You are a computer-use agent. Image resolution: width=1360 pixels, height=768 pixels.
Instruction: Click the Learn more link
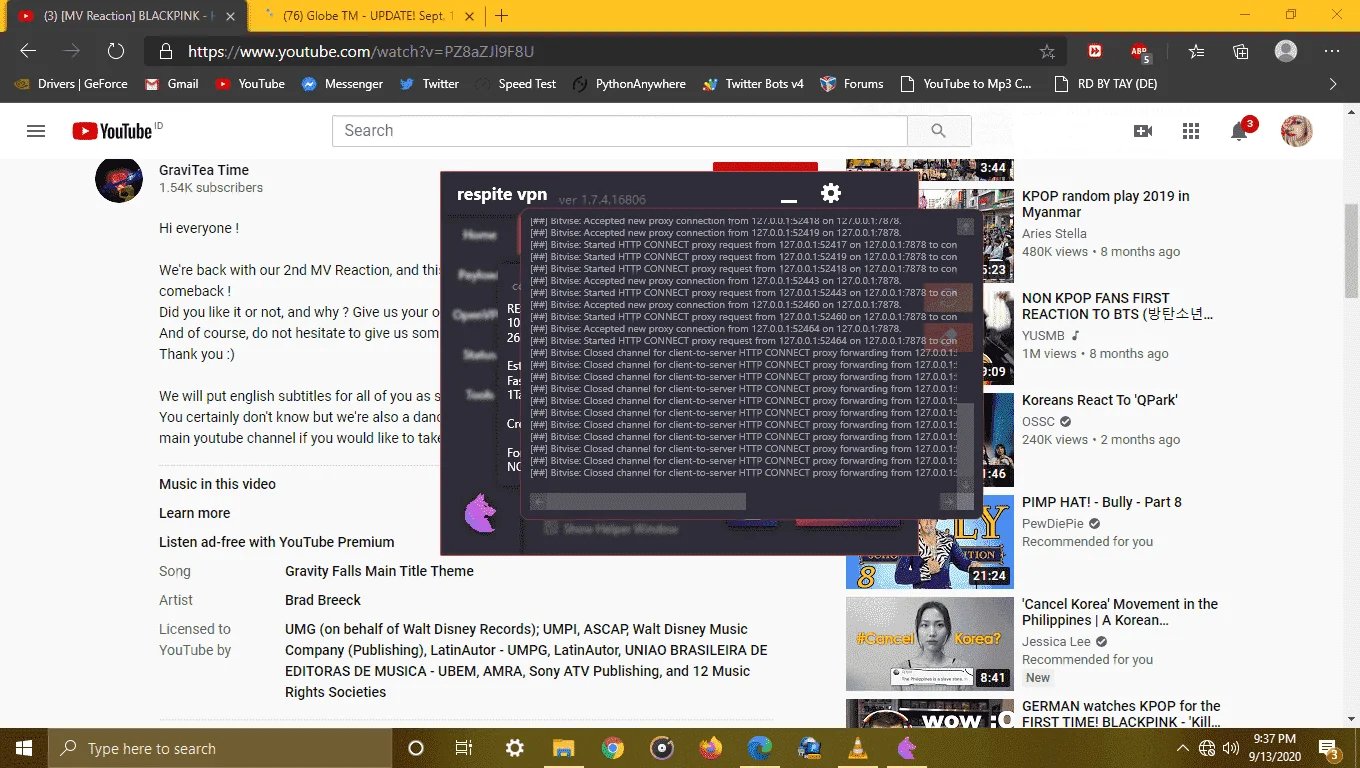pyautogui.click(x=194, y=513)
